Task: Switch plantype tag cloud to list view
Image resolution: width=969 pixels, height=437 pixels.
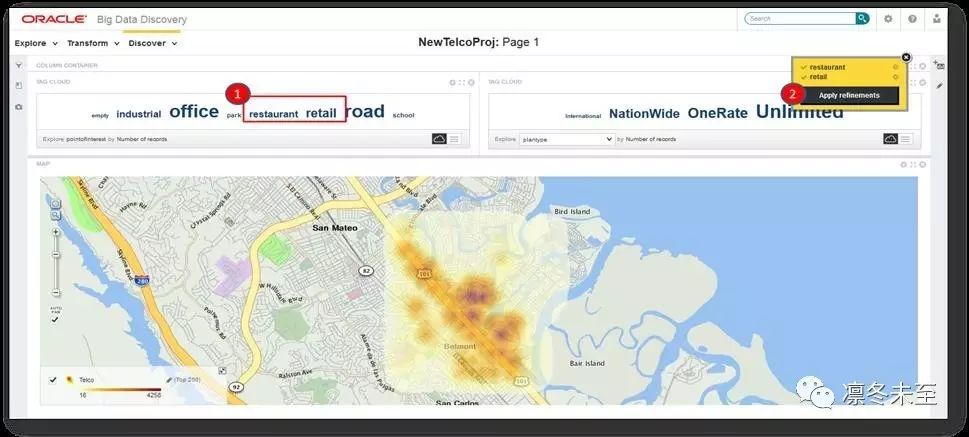Action: coord(905,139)
